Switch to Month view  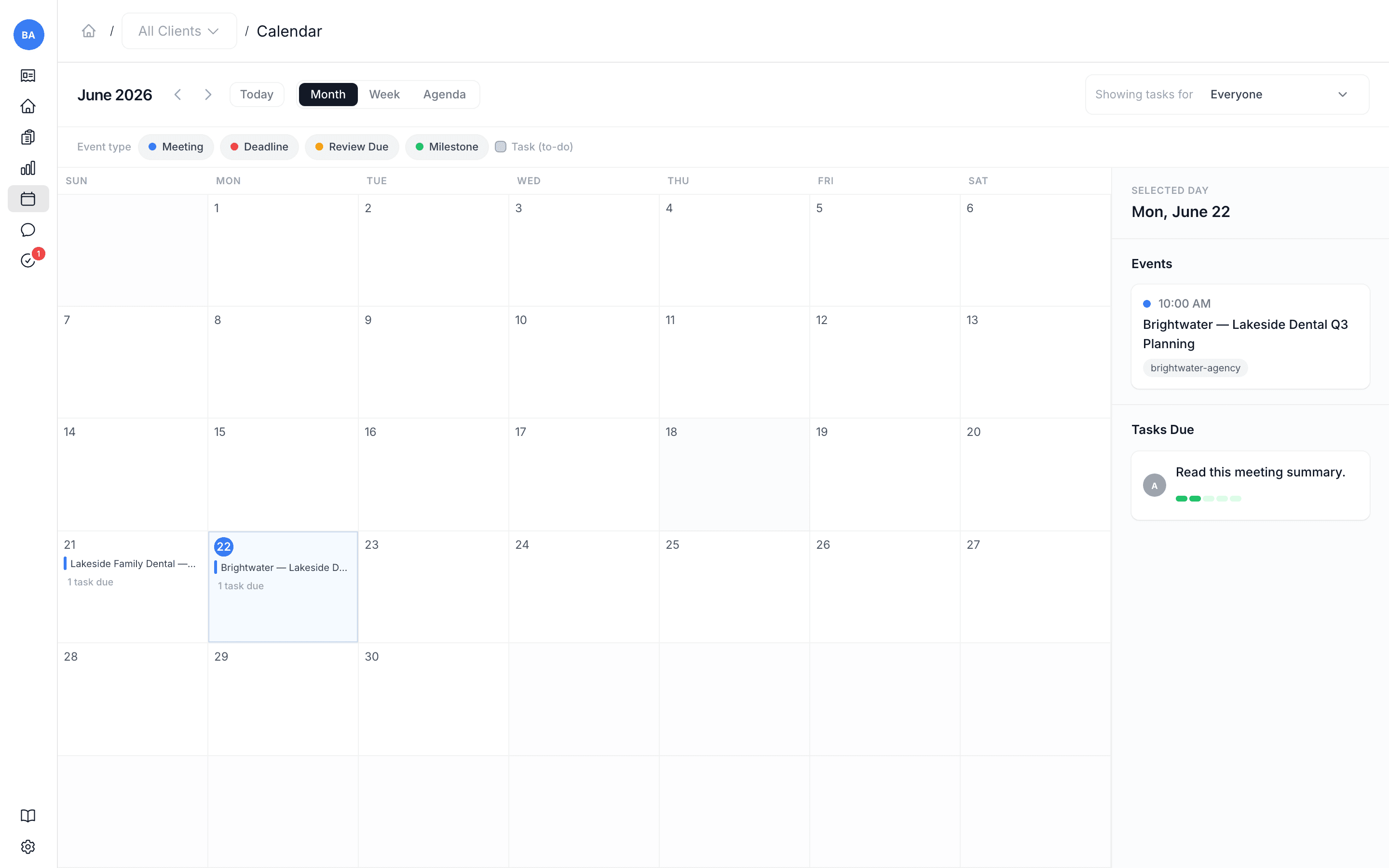point(328,95)
